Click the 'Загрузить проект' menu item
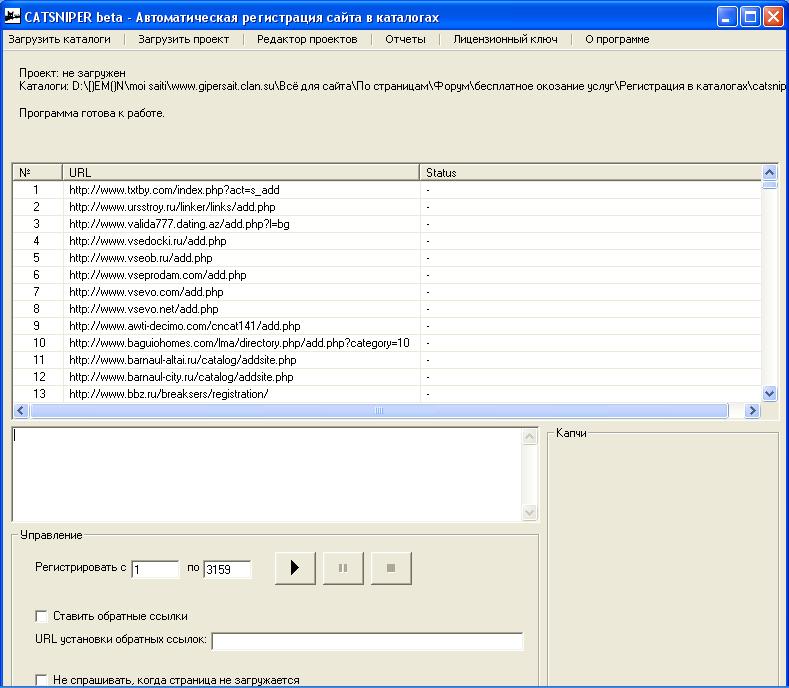Viewport: 789px width, 688px height. pos(184,39)
